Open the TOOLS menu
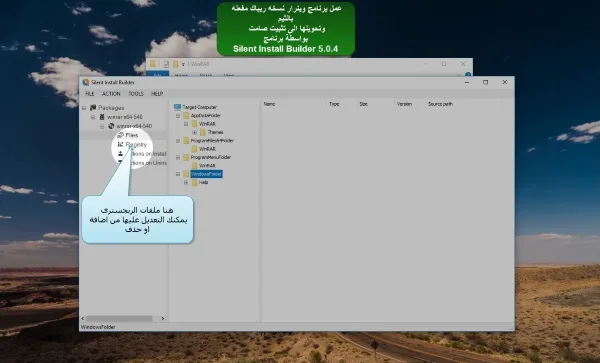This screenshot has width=600, height=363. [x=136, y=94]
